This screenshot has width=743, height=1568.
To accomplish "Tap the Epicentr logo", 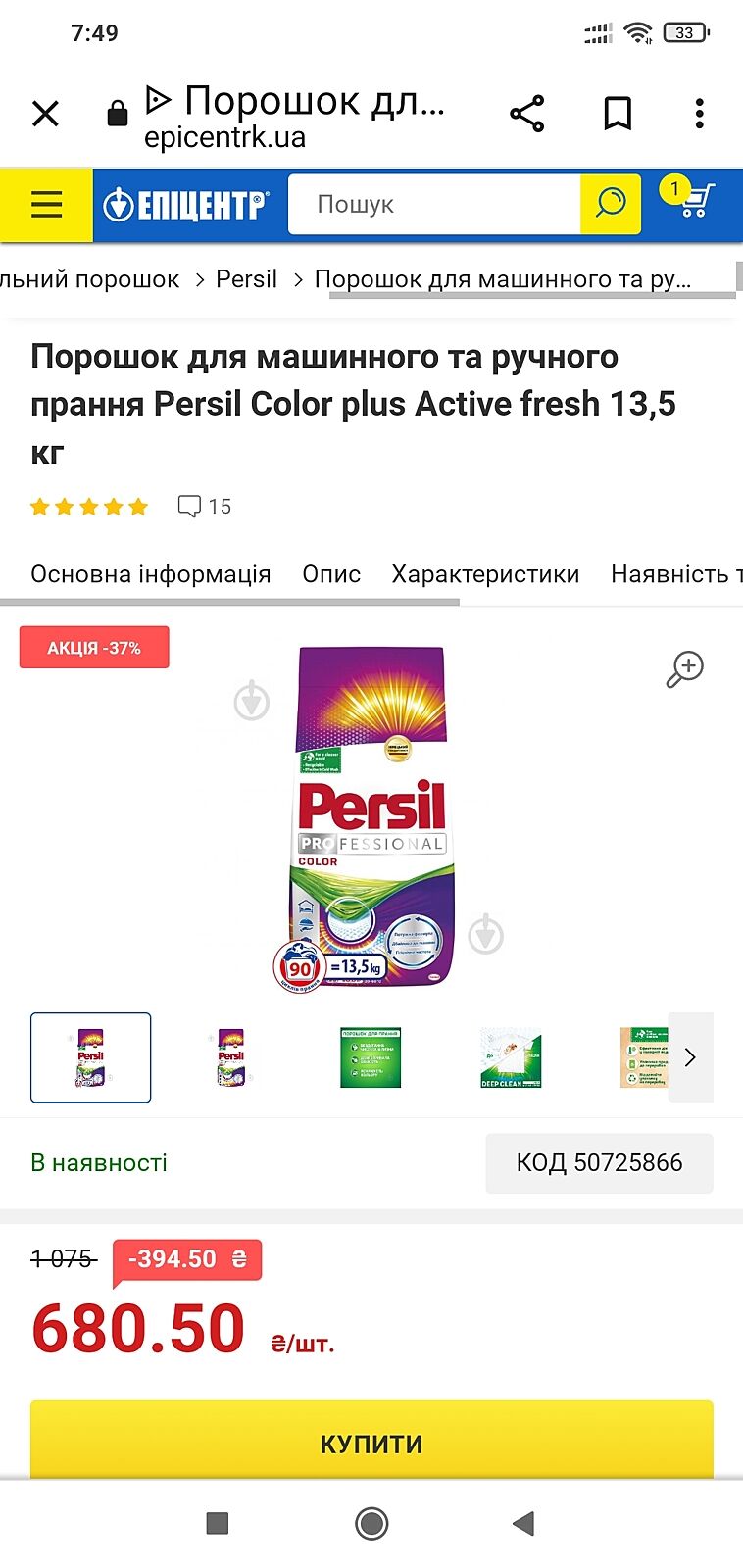I will [185, 204].
